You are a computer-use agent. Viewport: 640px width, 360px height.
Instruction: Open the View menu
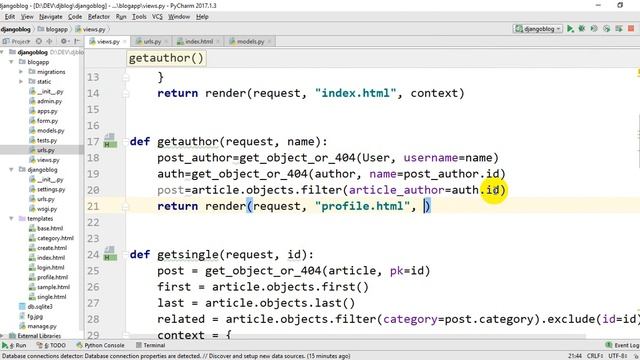[27, 17]
